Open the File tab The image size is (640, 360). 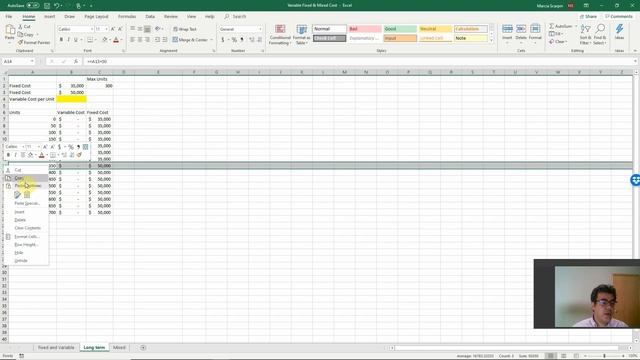coord(9,17)
